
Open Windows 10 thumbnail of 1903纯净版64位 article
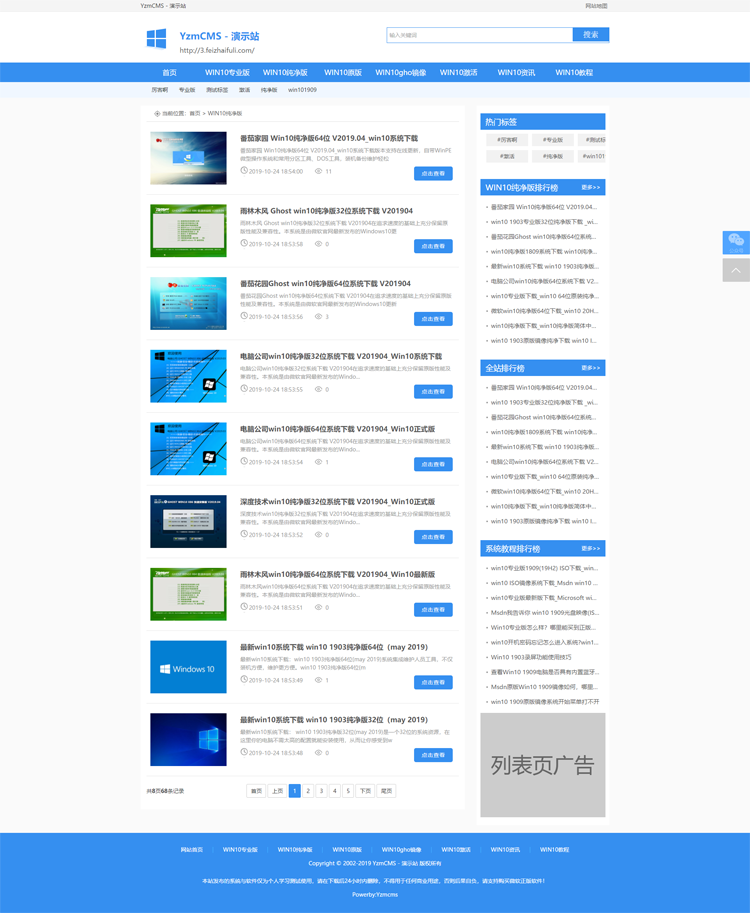188,667
